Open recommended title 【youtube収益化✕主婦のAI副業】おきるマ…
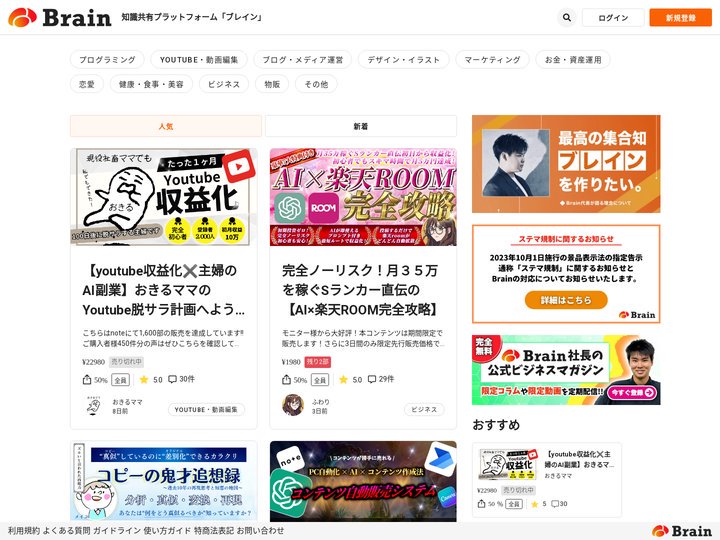Screen dimensions: 720x540 coord(579,459)
